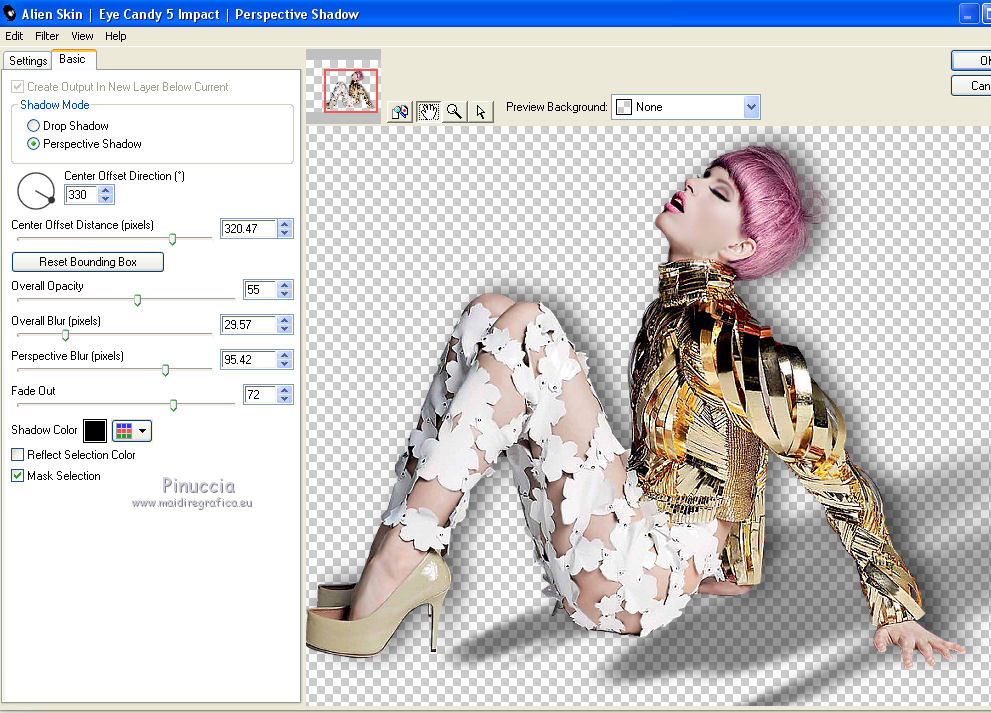Click the Alien Skin title bar icon
The width and height of the screenshot is (991, 713).
click(x=9, y=13)
